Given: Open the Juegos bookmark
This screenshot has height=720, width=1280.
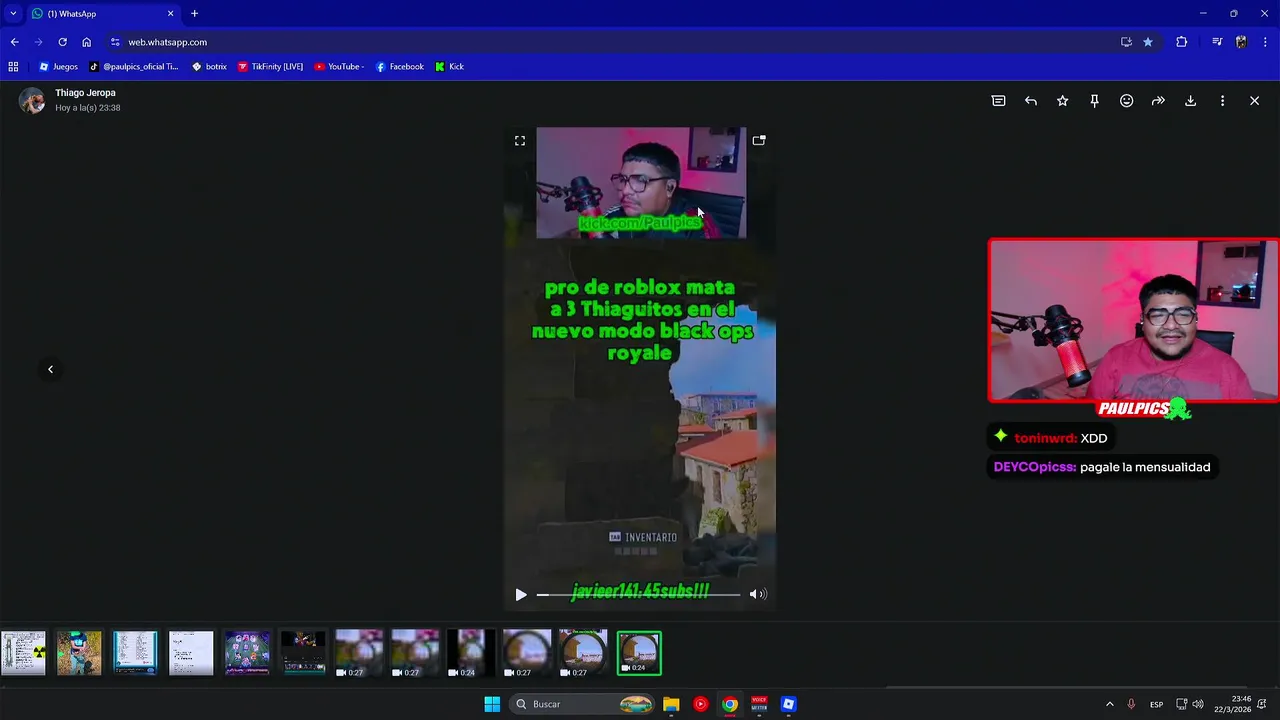Looking at the screenshot, I should pos(58,67).
